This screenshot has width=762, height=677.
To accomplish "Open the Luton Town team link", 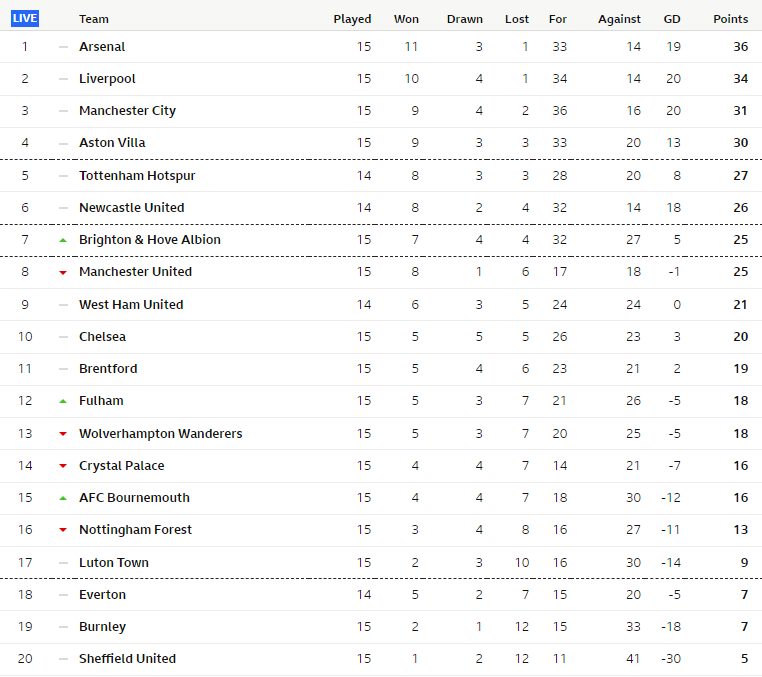I will (114, 562).
